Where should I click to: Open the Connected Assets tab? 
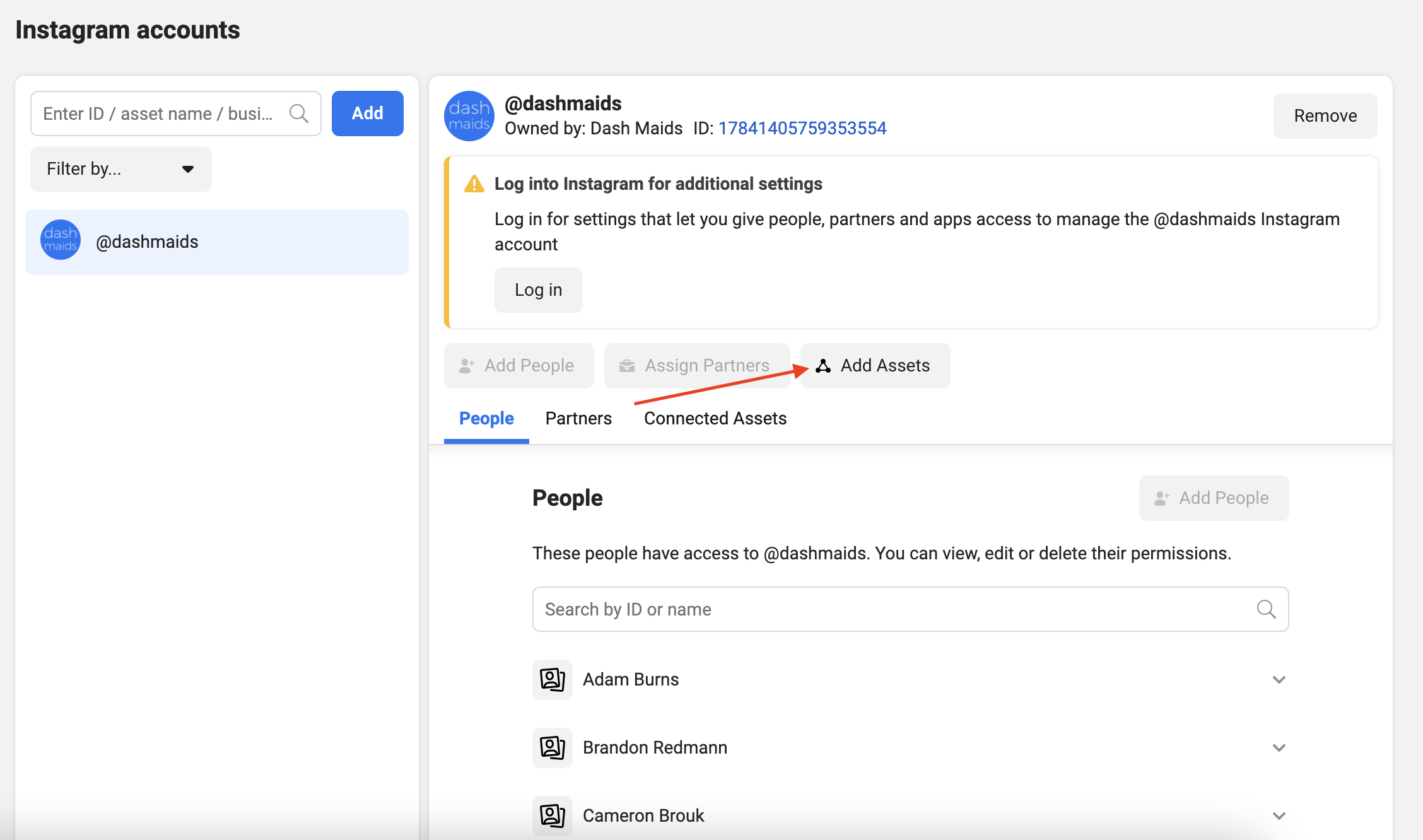click(715, 419)
